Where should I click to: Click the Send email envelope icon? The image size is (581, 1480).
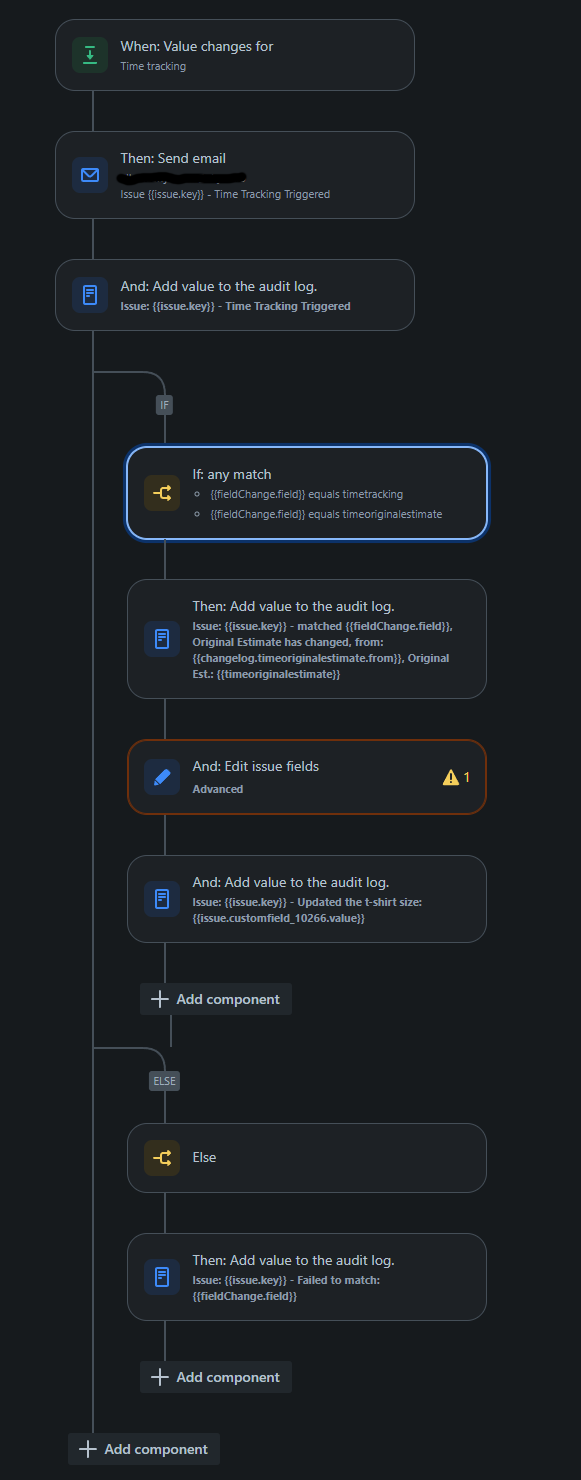point(90,175)
